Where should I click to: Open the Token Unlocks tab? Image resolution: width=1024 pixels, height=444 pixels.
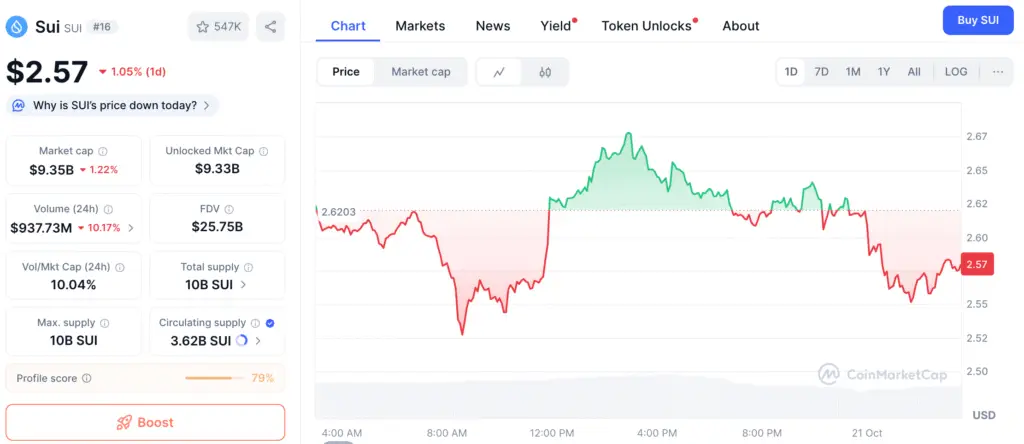pyautogui.click(x=646, y=26)
